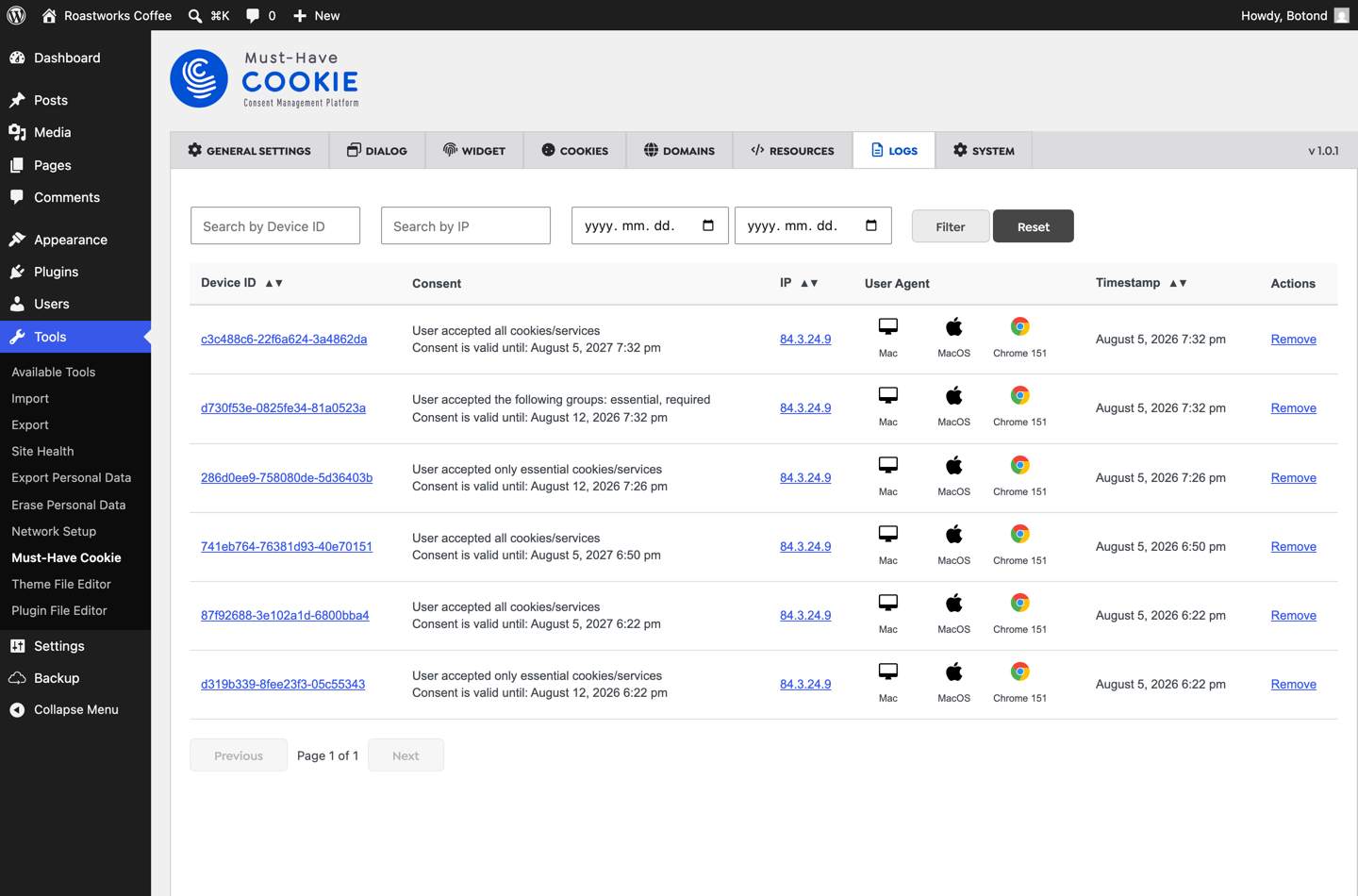Open the comments bubble icon in admin bar
Viewport: 1358px width, 896px height.
click(x=253, y=16)
